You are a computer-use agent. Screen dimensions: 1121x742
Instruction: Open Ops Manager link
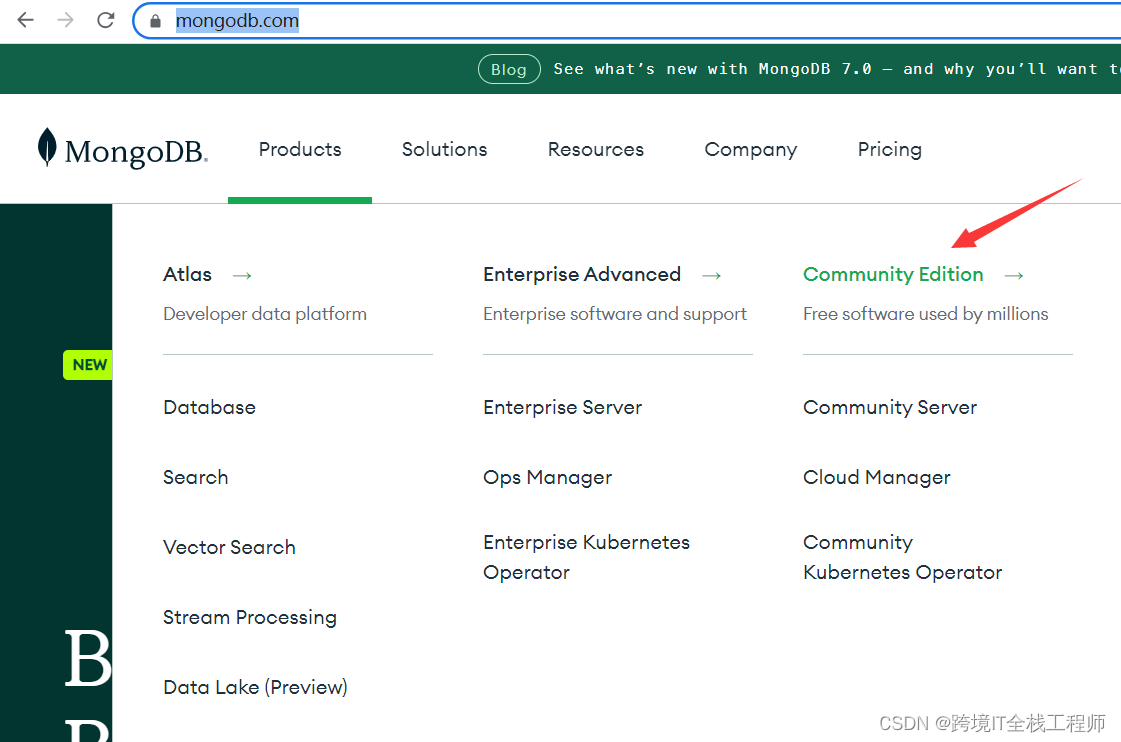pyautogui.click(x=548, y=478)
